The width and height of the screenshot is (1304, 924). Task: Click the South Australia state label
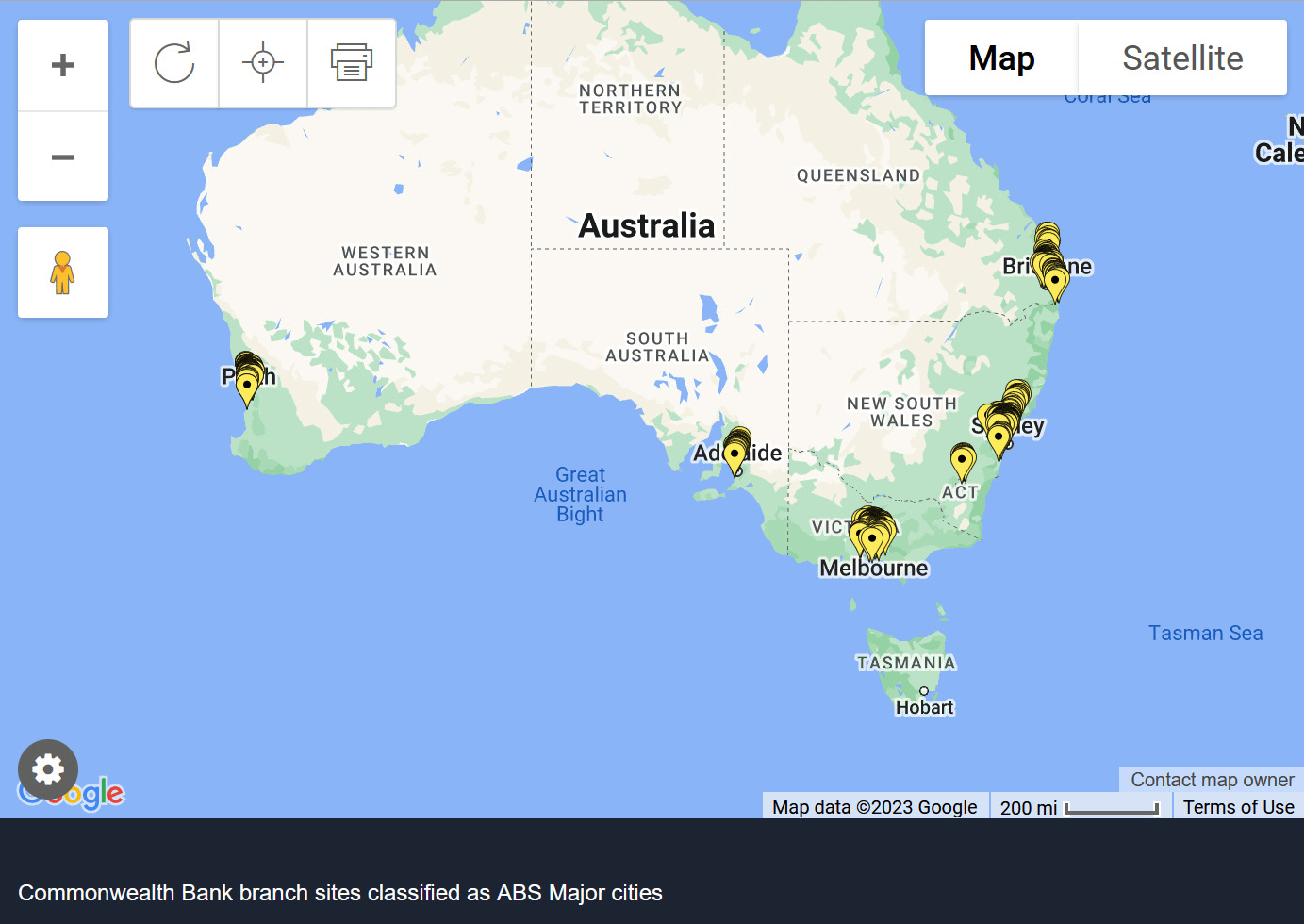[x=657, y=347]
